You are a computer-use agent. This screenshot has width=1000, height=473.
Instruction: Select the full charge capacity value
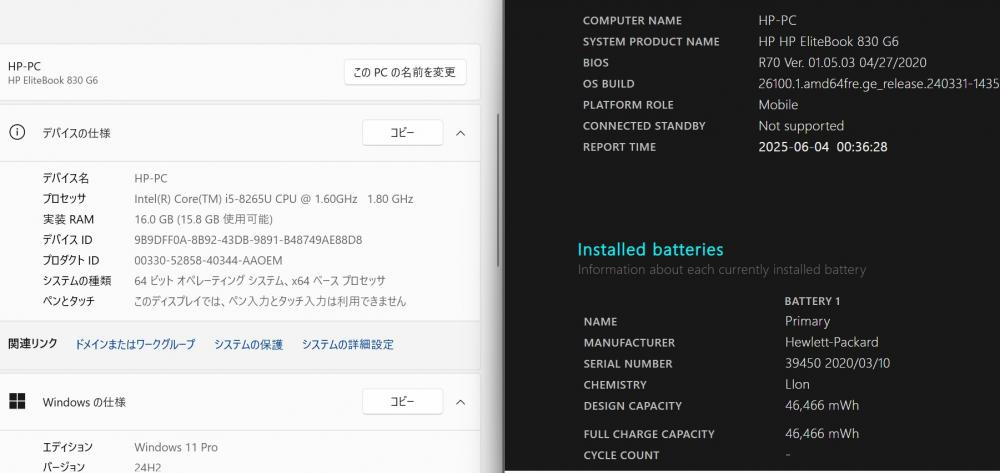coord(822,433)
